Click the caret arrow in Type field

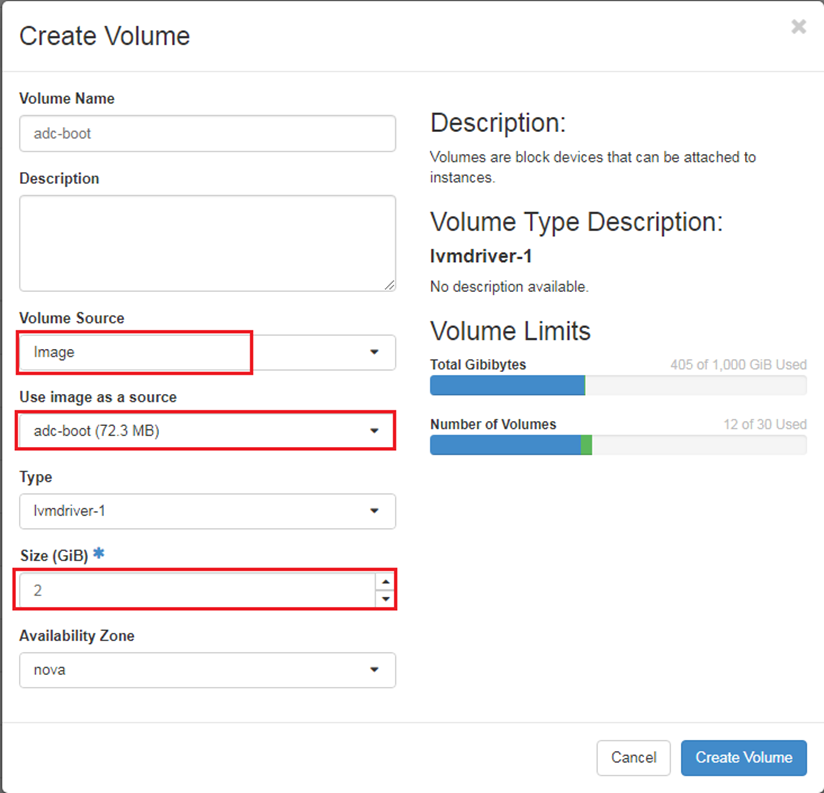[x=375, y=511]
